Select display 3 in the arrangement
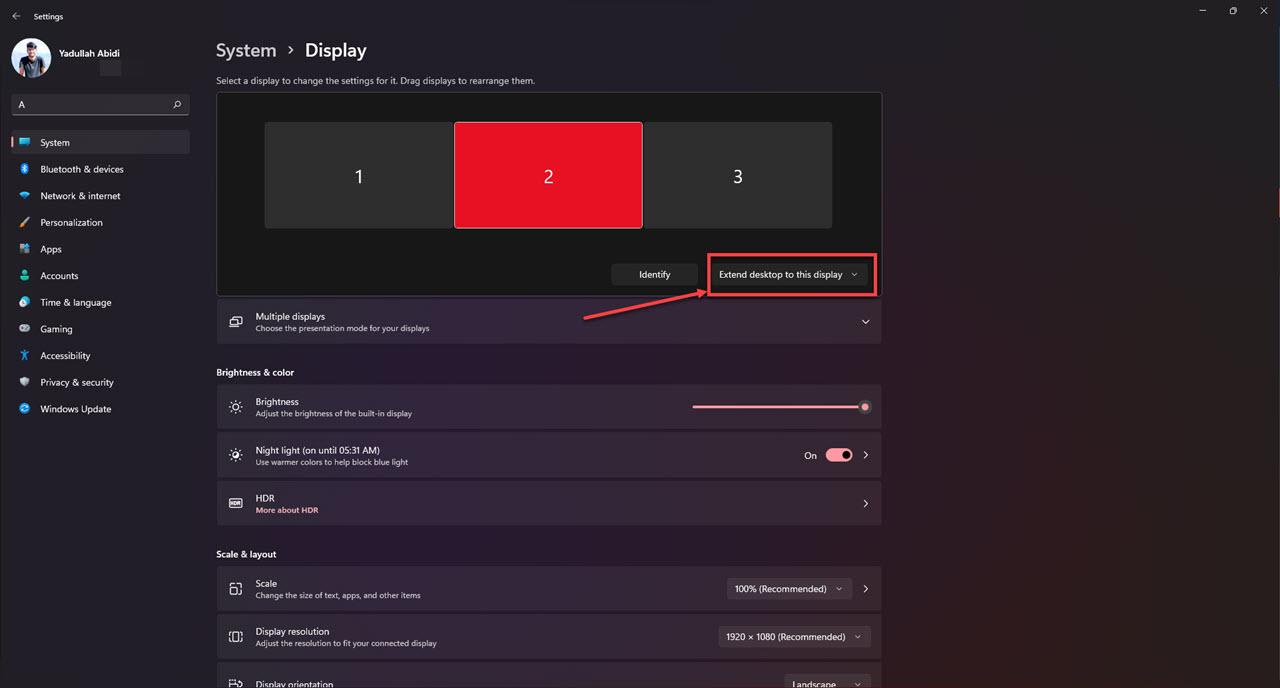 (x=738, y=176)
